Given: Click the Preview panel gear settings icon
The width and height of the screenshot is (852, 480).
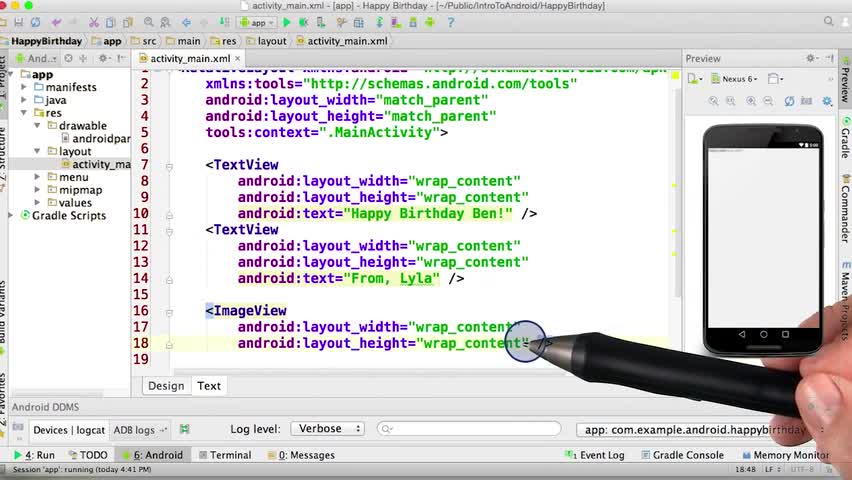Looking at the screenshot, I should click(811, 58).
